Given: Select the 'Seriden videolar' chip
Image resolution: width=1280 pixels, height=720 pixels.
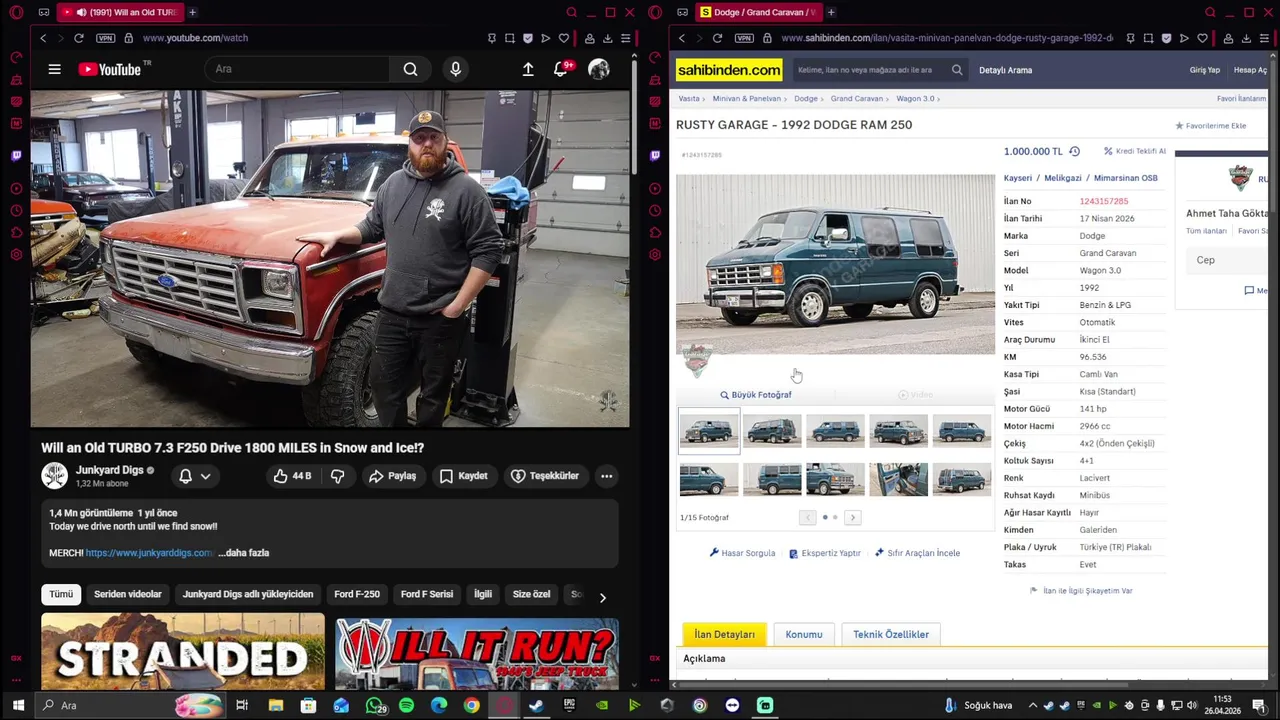Looking at the screenshot, I should (x=128, y=594).
